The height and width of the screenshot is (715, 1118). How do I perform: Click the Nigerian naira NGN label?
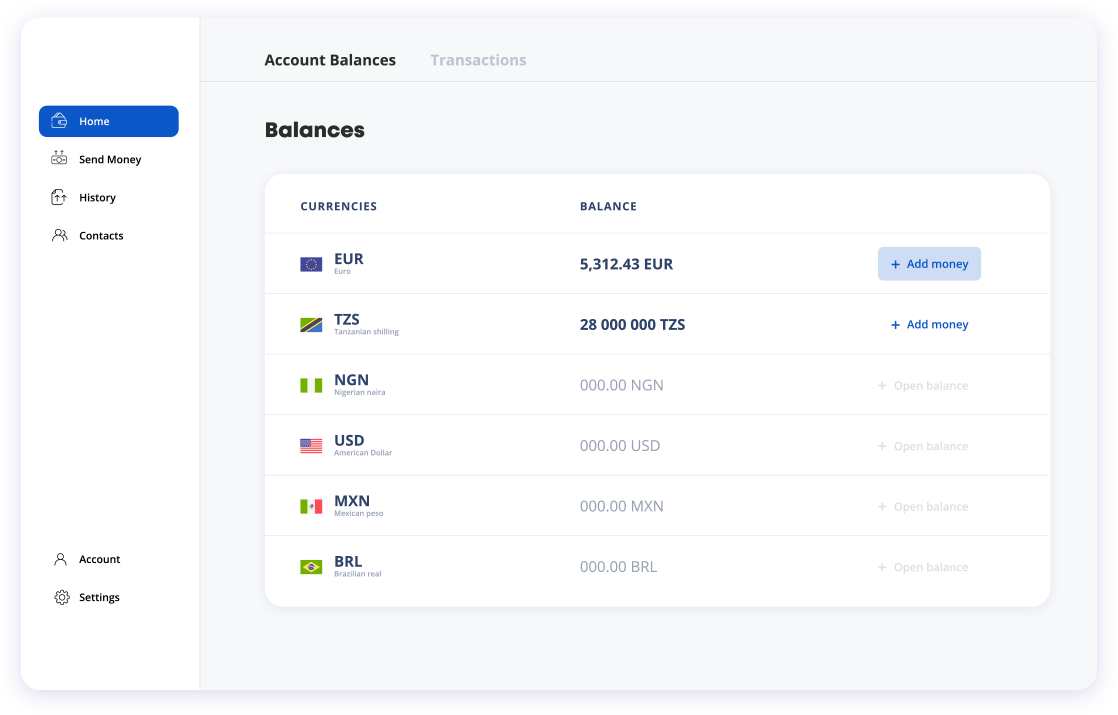[351, 381]
